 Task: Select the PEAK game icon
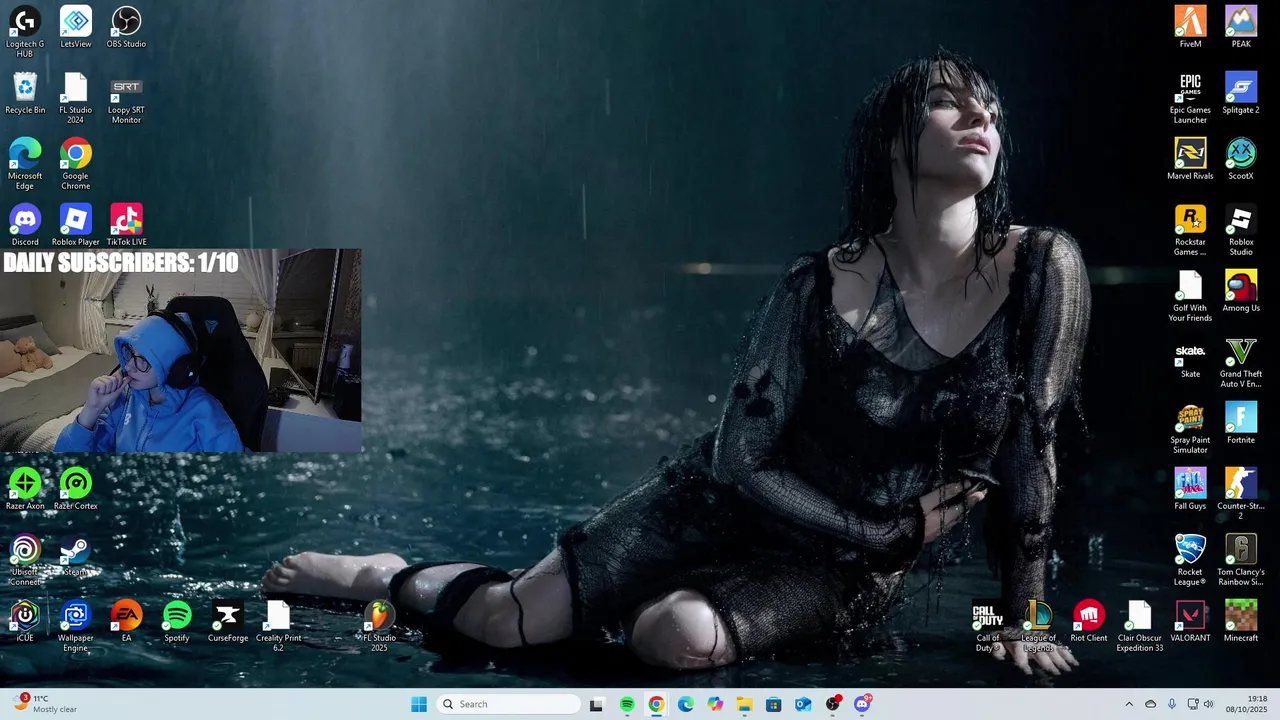coord(1241,27)
